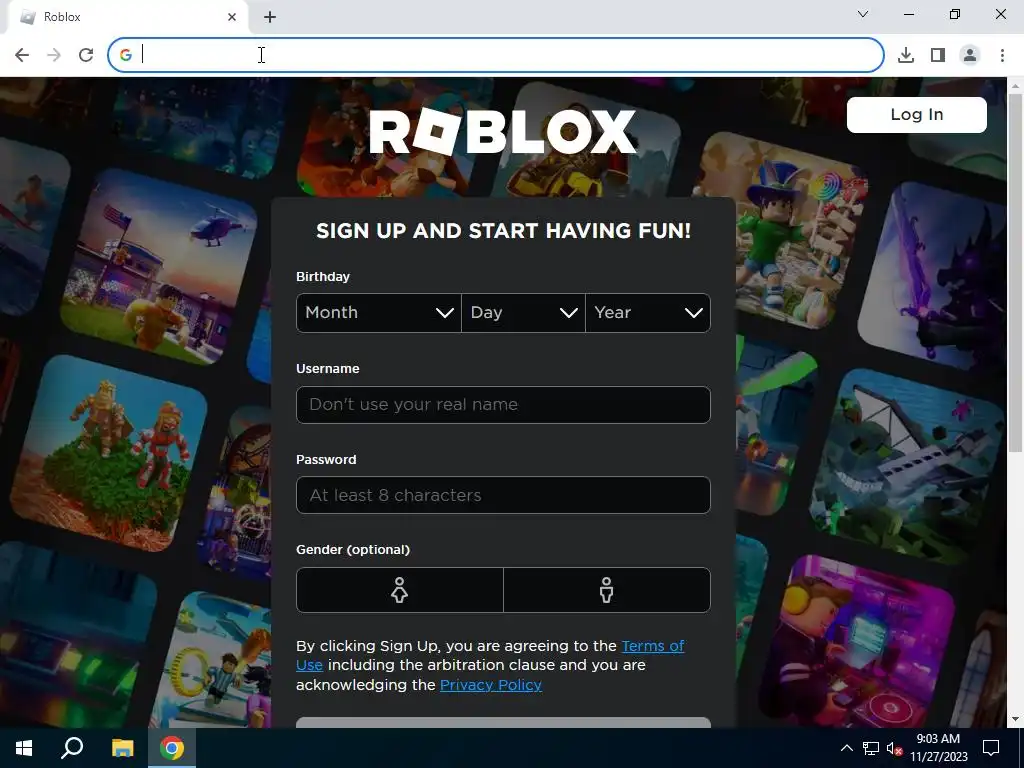Screen dimensions: 1024x768
Task: Click the Log In button
Action: coord(917,115)
